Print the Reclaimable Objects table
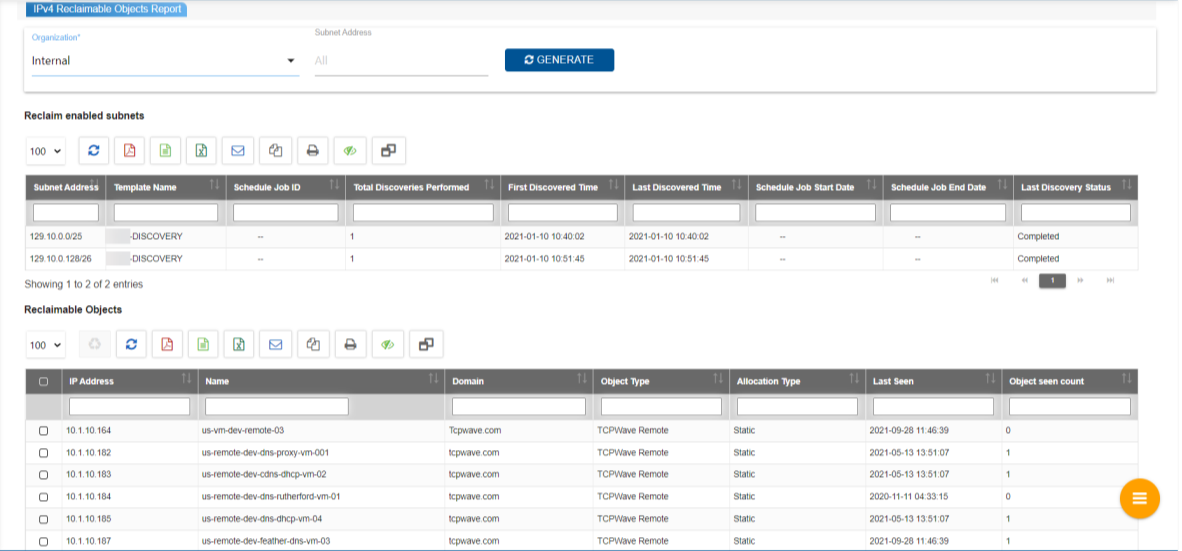 pyautogui.click(x=351, y=344)
